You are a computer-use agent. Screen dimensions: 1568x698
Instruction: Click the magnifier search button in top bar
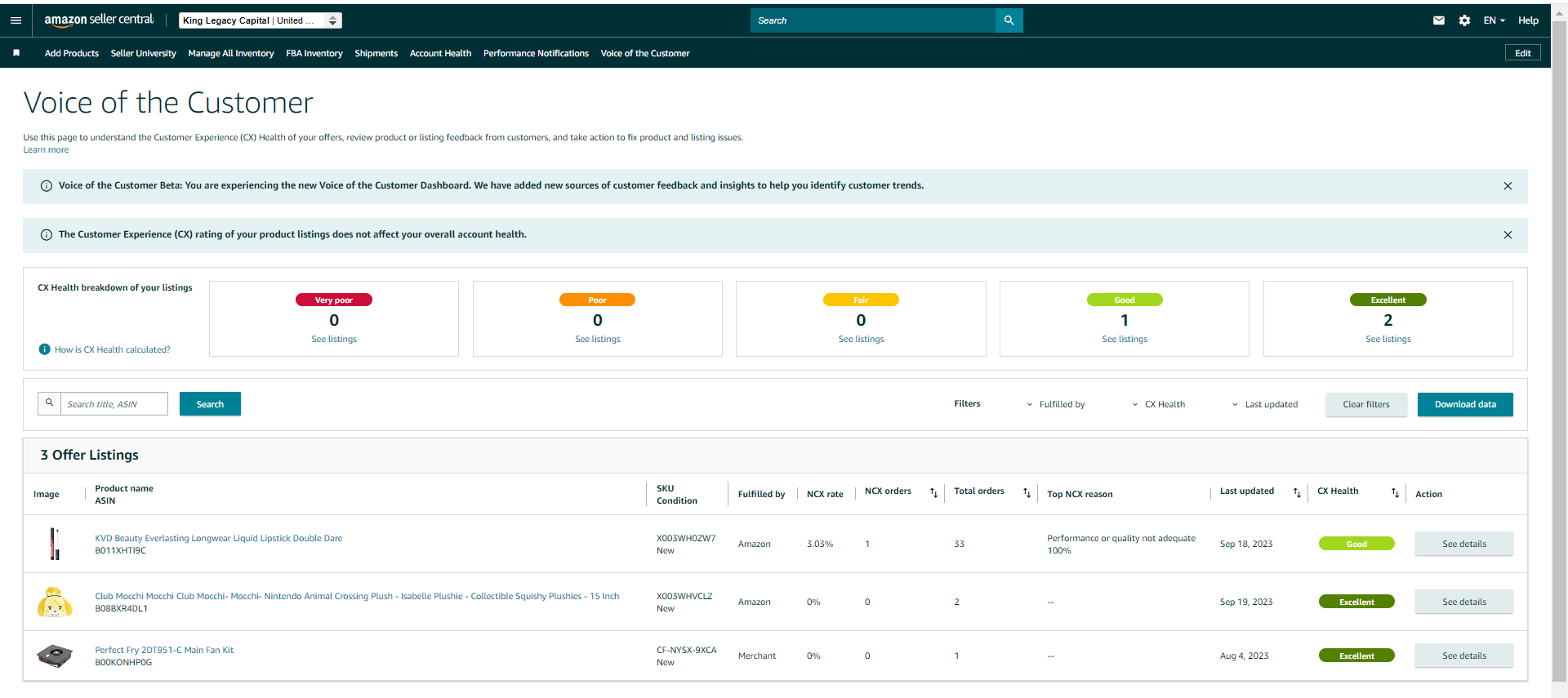(x=1009, y=20)
